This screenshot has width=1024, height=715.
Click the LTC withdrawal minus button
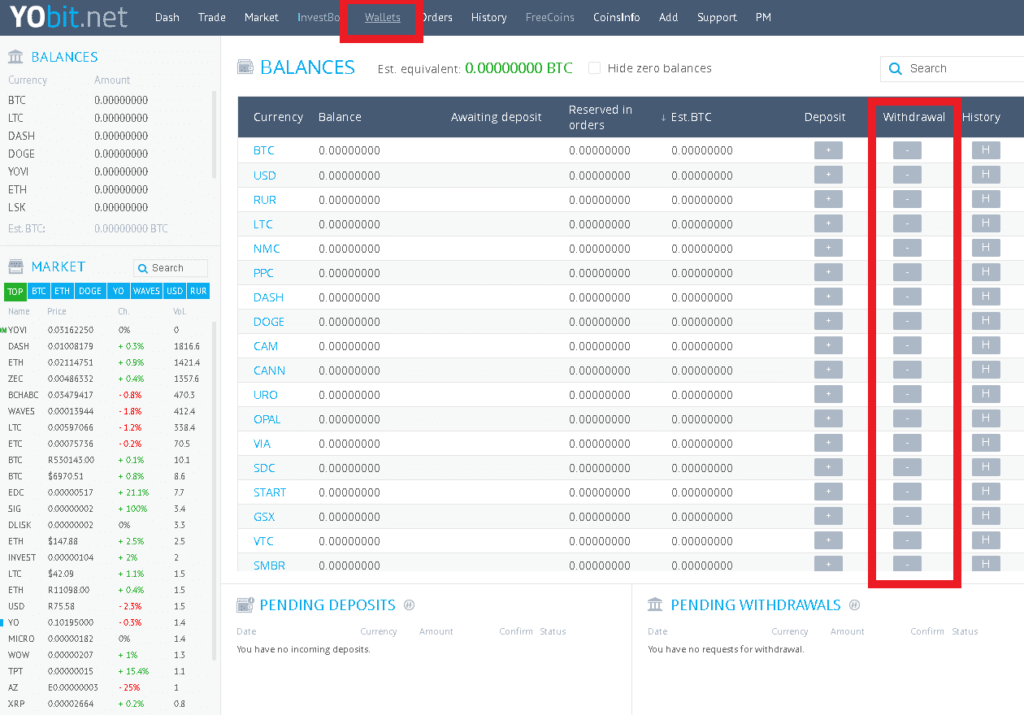tap(907, 223)
